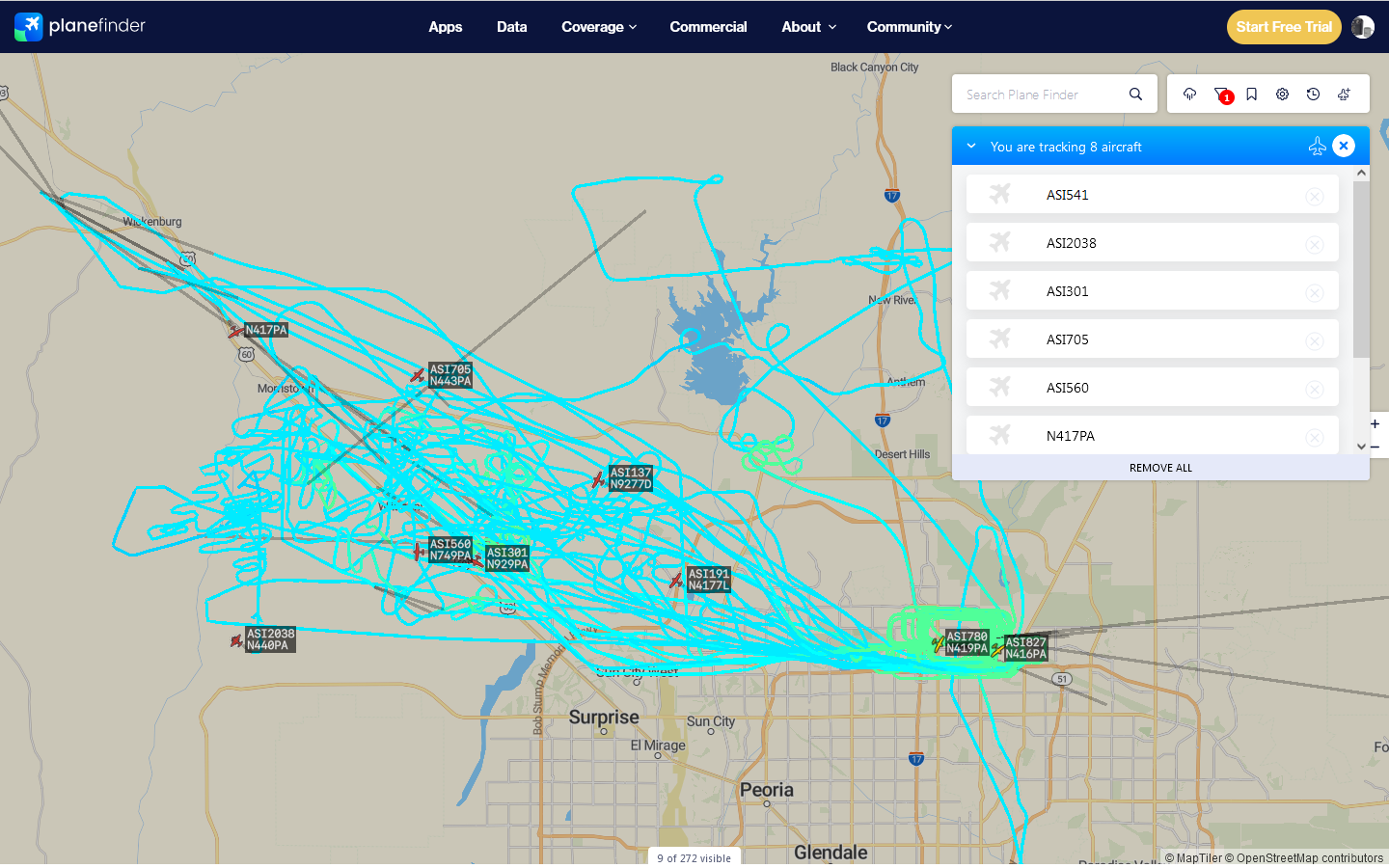1389x868 pixels.
Task: Click the tracked list scroll-down arrow
Action: [x=1361, y=447]
